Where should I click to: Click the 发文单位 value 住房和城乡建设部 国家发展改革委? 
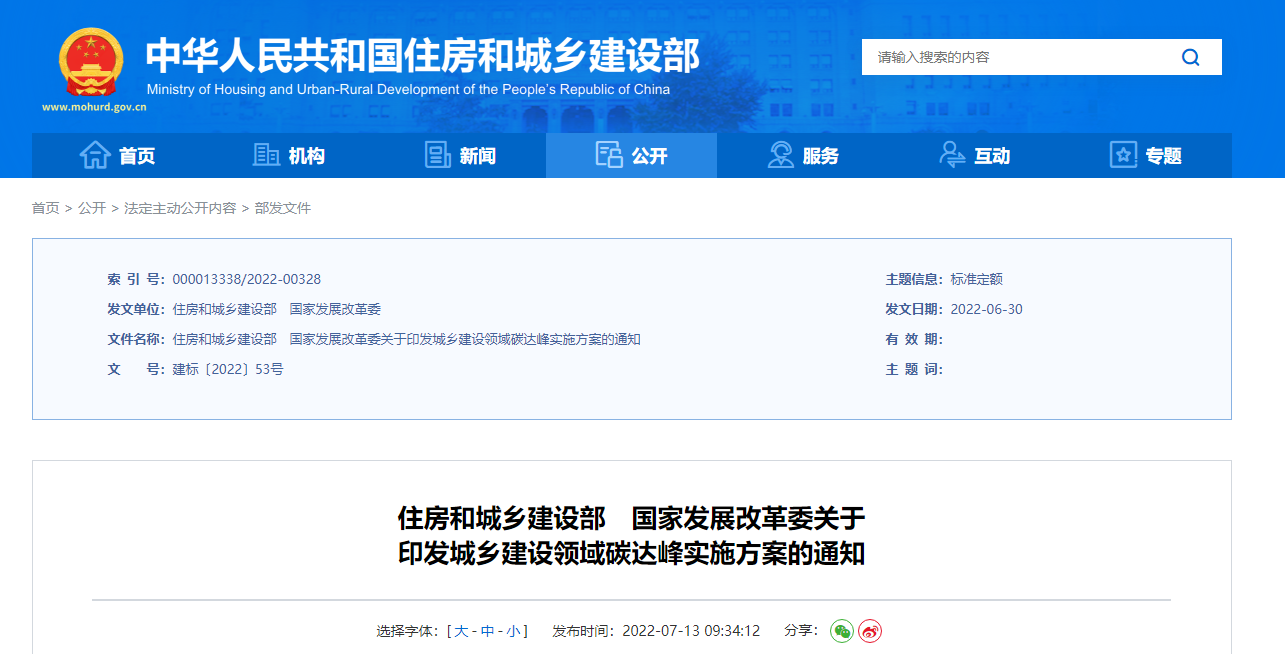pyautogui.click(x=277, y=309)
